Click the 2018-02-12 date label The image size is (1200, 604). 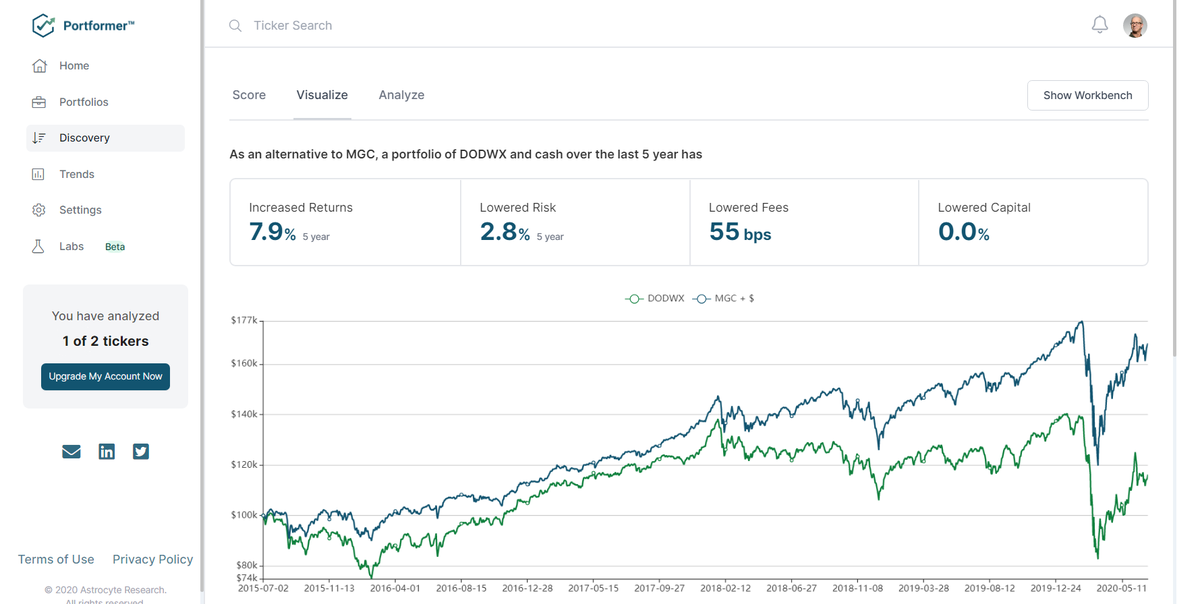point(725,589)
